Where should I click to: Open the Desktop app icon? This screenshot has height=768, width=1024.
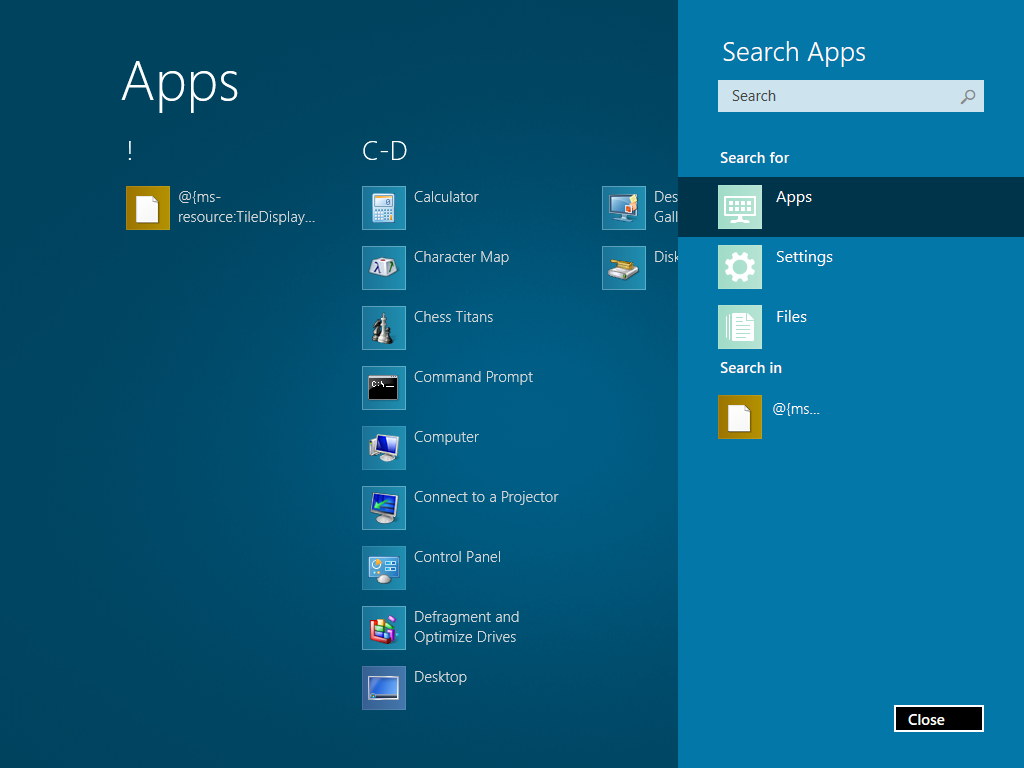point(383,688)
